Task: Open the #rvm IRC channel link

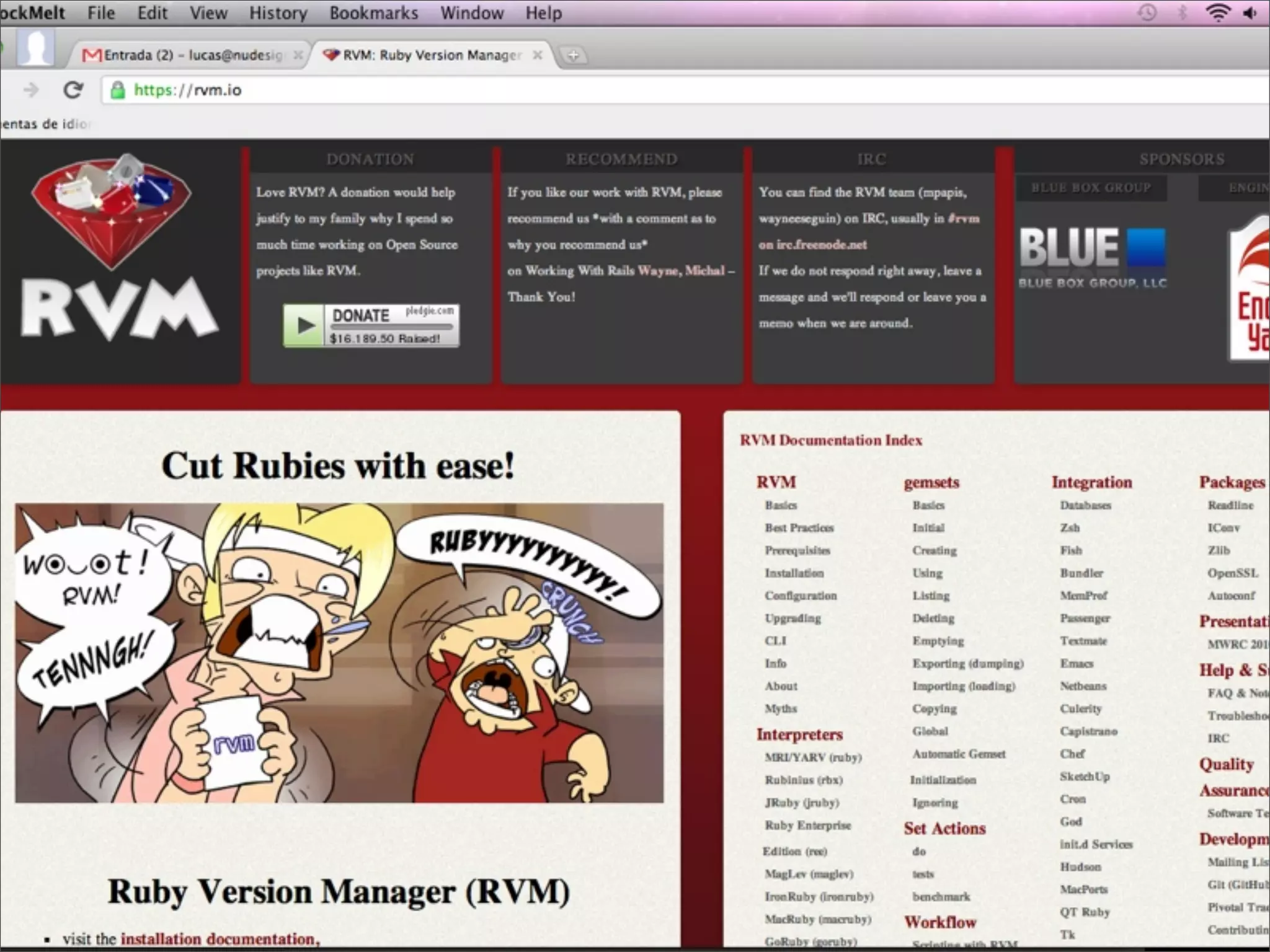Action: 964,218
